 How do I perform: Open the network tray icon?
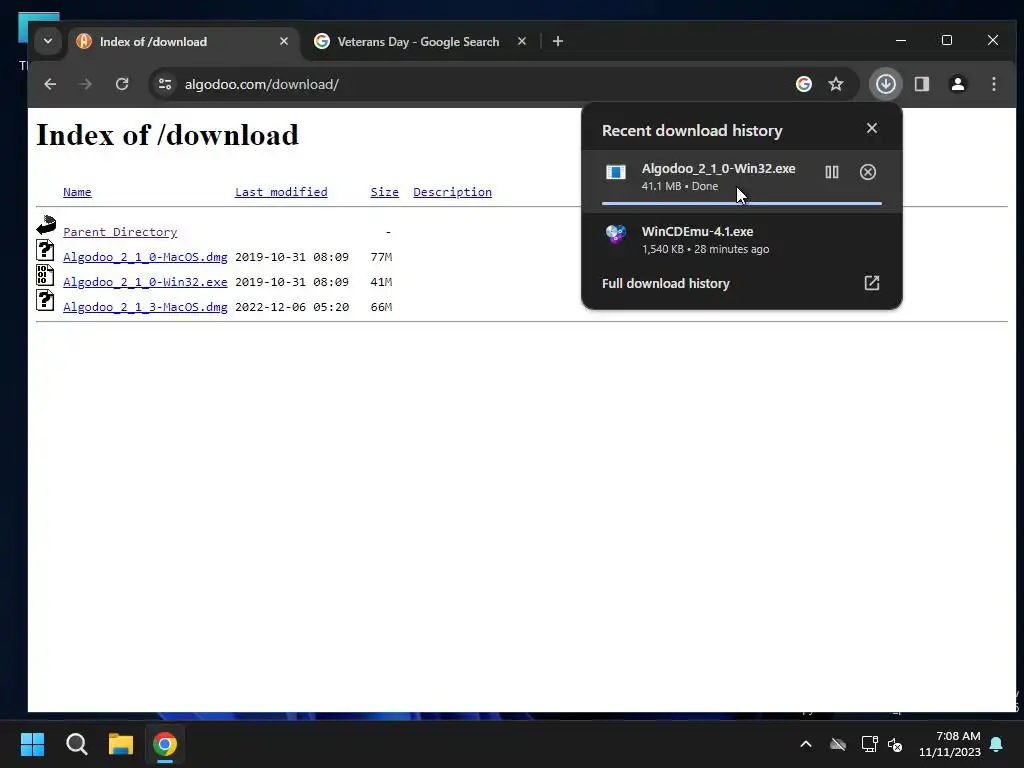click(869, 744)
